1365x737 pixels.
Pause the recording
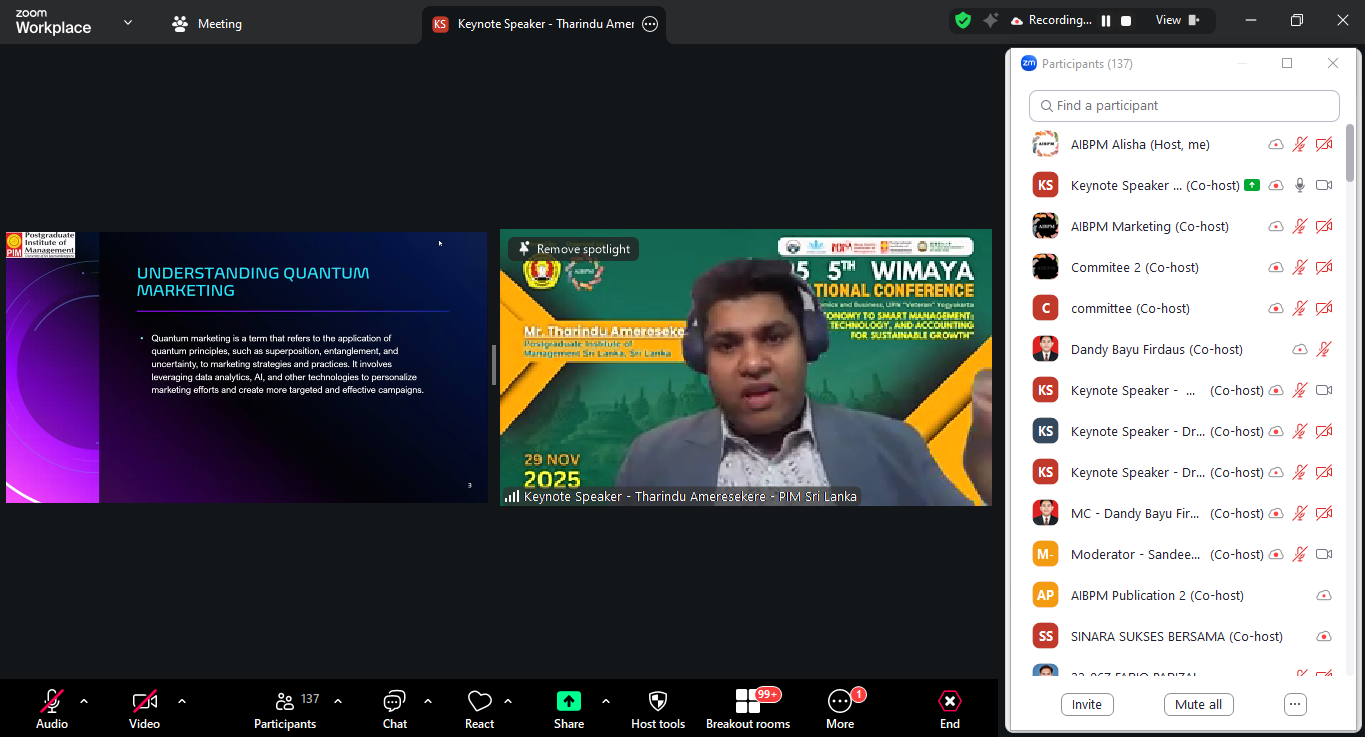tap(1106, 20)
